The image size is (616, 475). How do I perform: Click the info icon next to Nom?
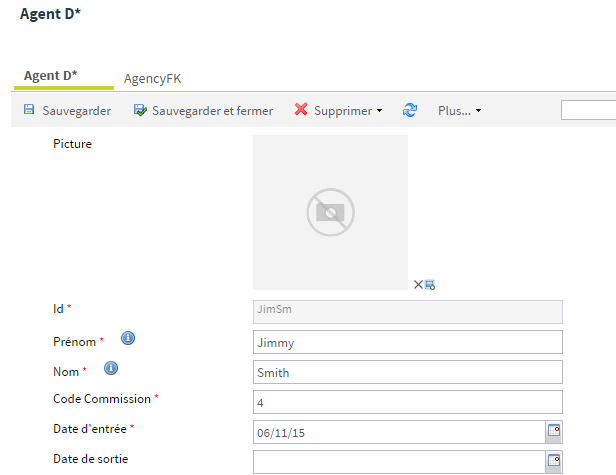click(111, 369)
